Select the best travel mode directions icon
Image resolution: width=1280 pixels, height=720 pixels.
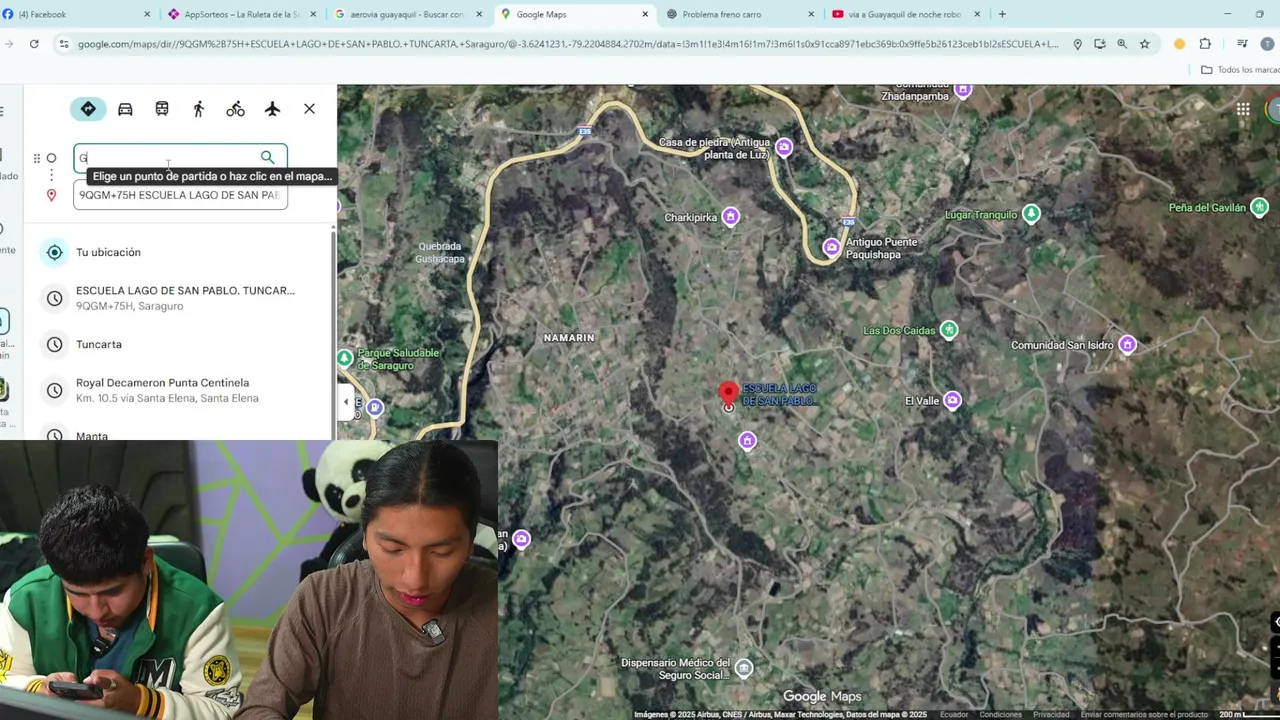(88, 109)
